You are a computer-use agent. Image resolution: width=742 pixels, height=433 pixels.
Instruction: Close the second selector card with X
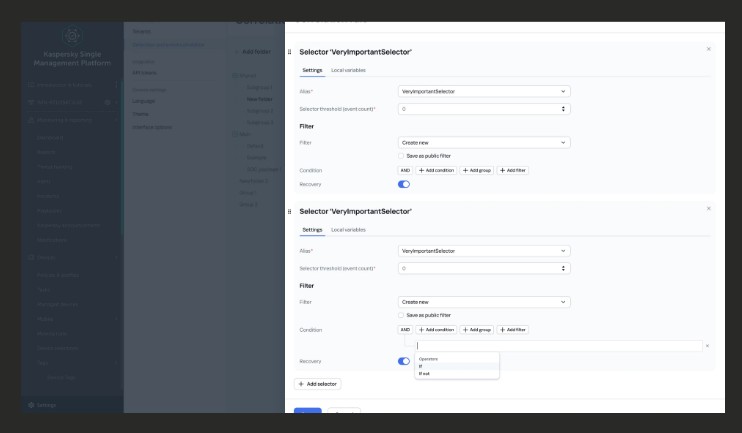(x=709, y=208)
